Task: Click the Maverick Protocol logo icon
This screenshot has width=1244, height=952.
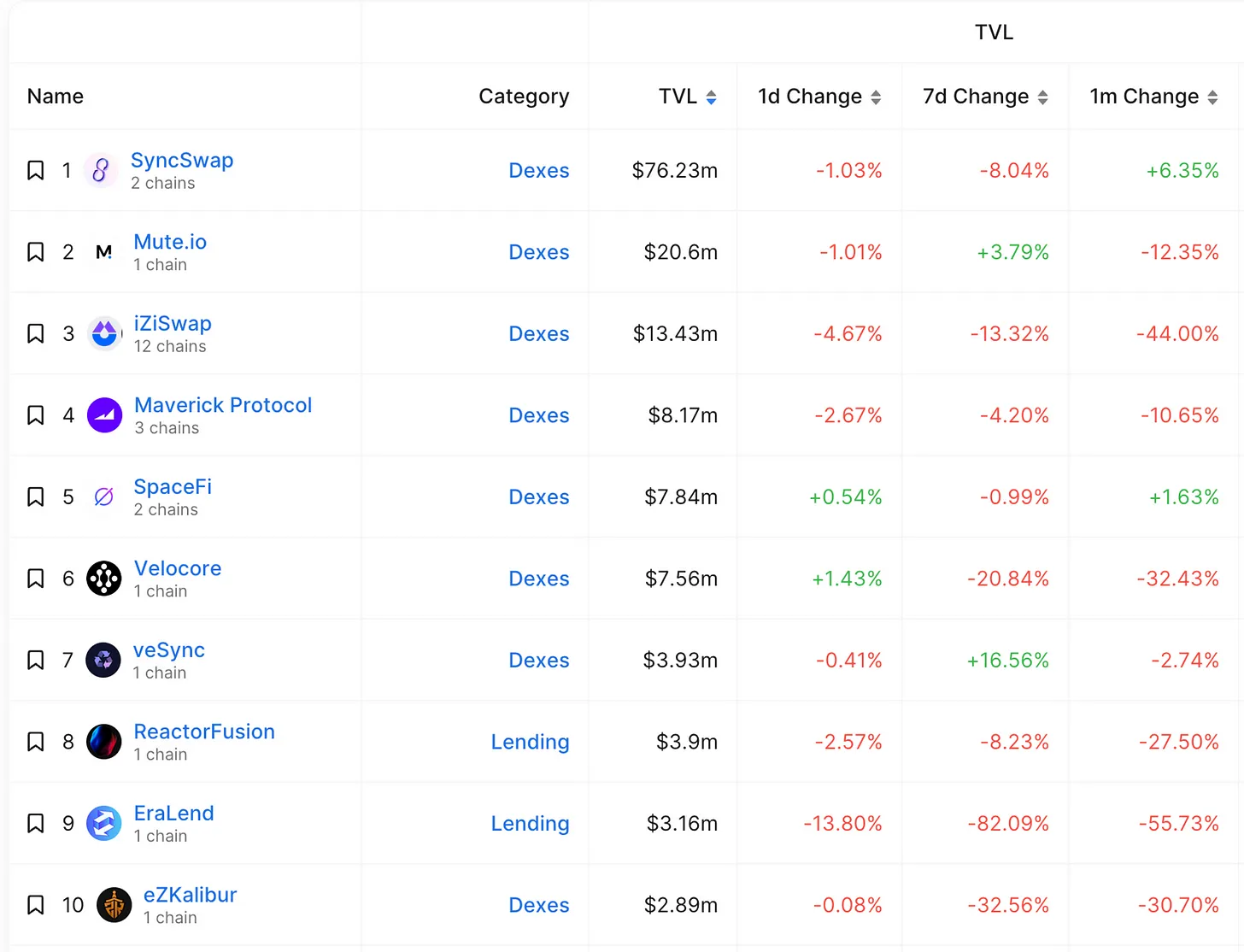Action: coord(104,415)
